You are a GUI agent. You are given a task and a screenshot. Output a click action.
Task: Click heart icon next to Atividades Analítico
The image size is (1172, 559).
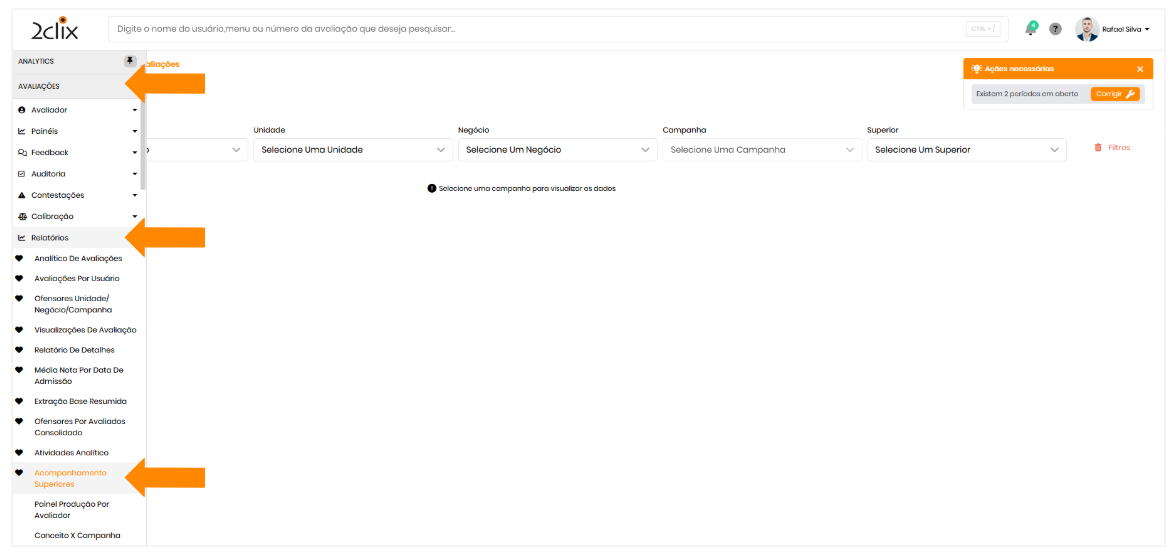pyautogui.click(x=20, y=453)
